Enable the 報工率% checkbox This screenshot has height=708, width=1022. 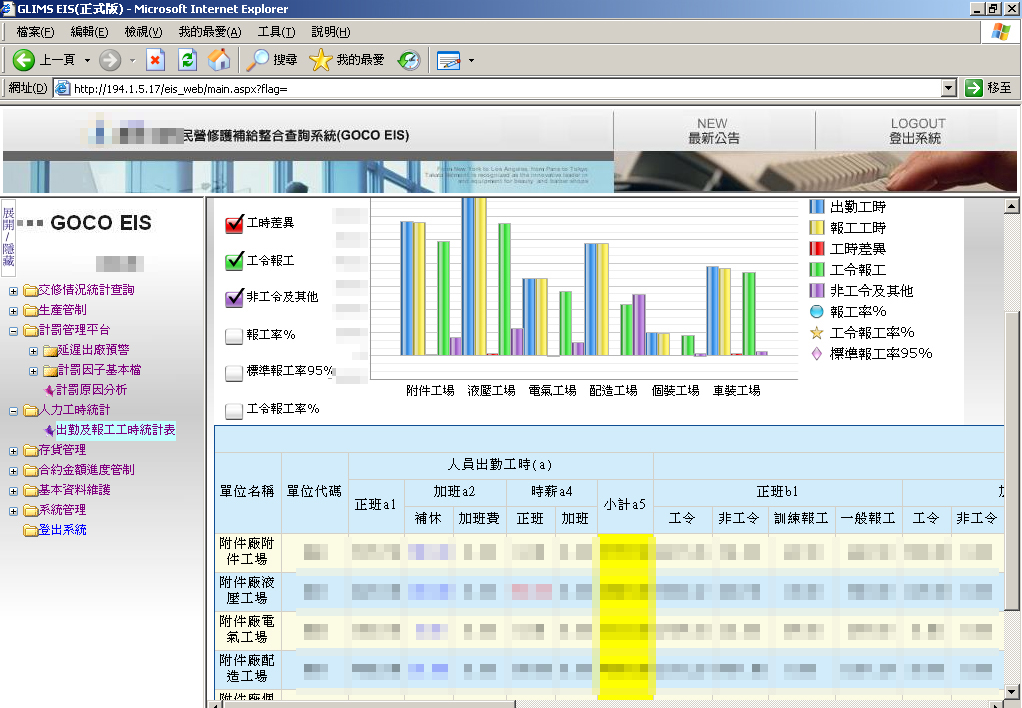(235, 336)
